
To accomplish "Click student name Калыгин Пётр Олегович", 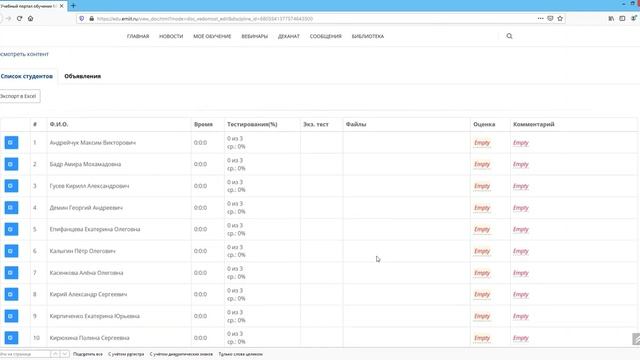I will (82, 251).
